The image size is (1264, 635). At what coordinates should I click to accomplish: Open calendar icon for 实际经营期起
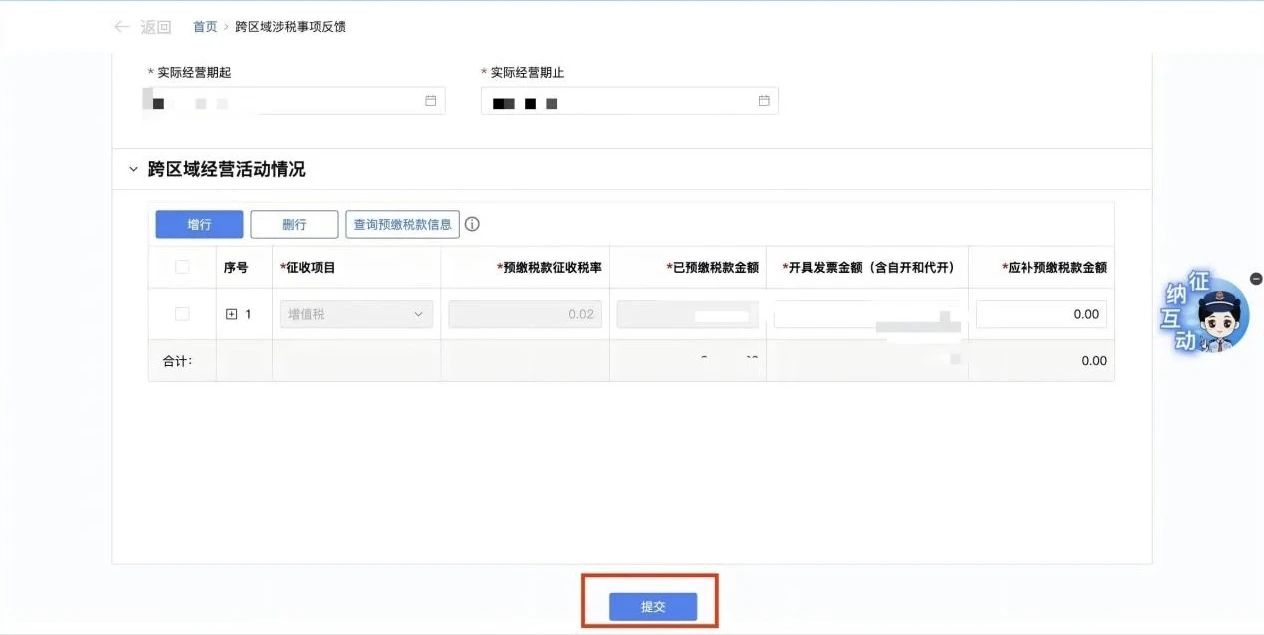pos(431,100)
